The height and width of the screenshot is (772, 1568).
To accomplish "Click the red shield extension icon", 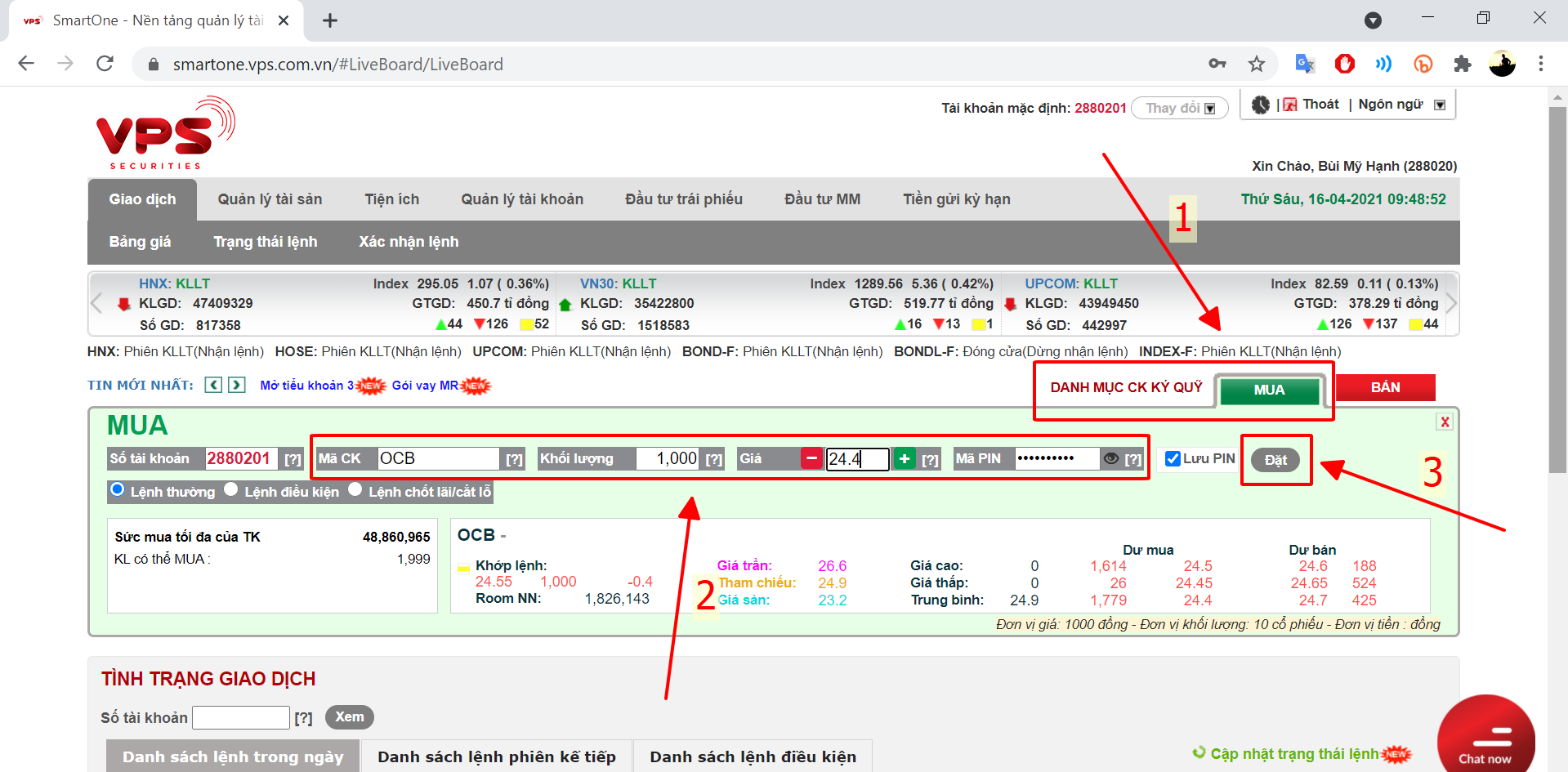I will click(x=1344, y=64).
